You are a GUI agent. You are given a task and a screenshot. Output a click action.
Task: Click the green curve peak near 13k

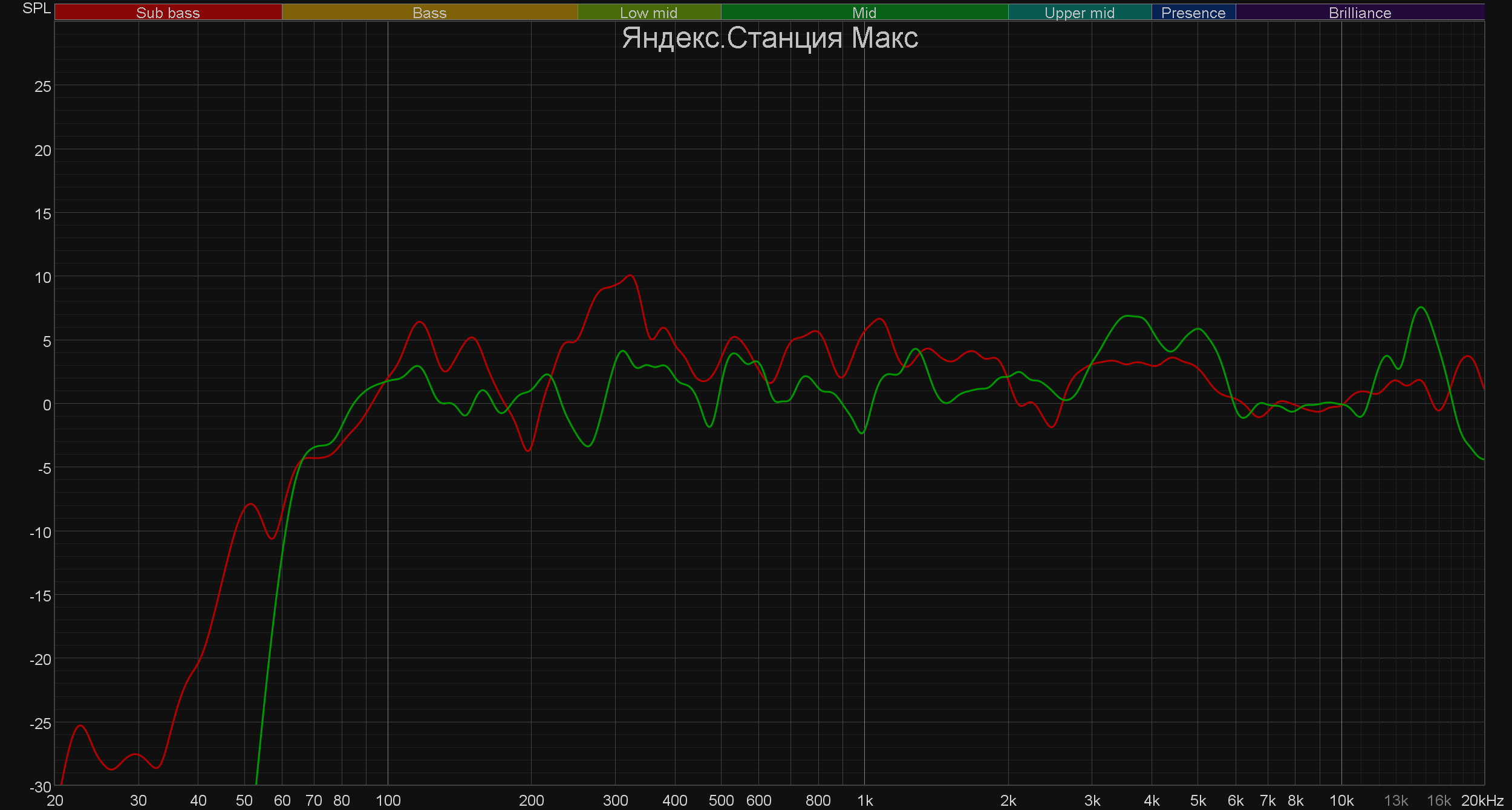pyautogui.click(x=1421, y=308)
